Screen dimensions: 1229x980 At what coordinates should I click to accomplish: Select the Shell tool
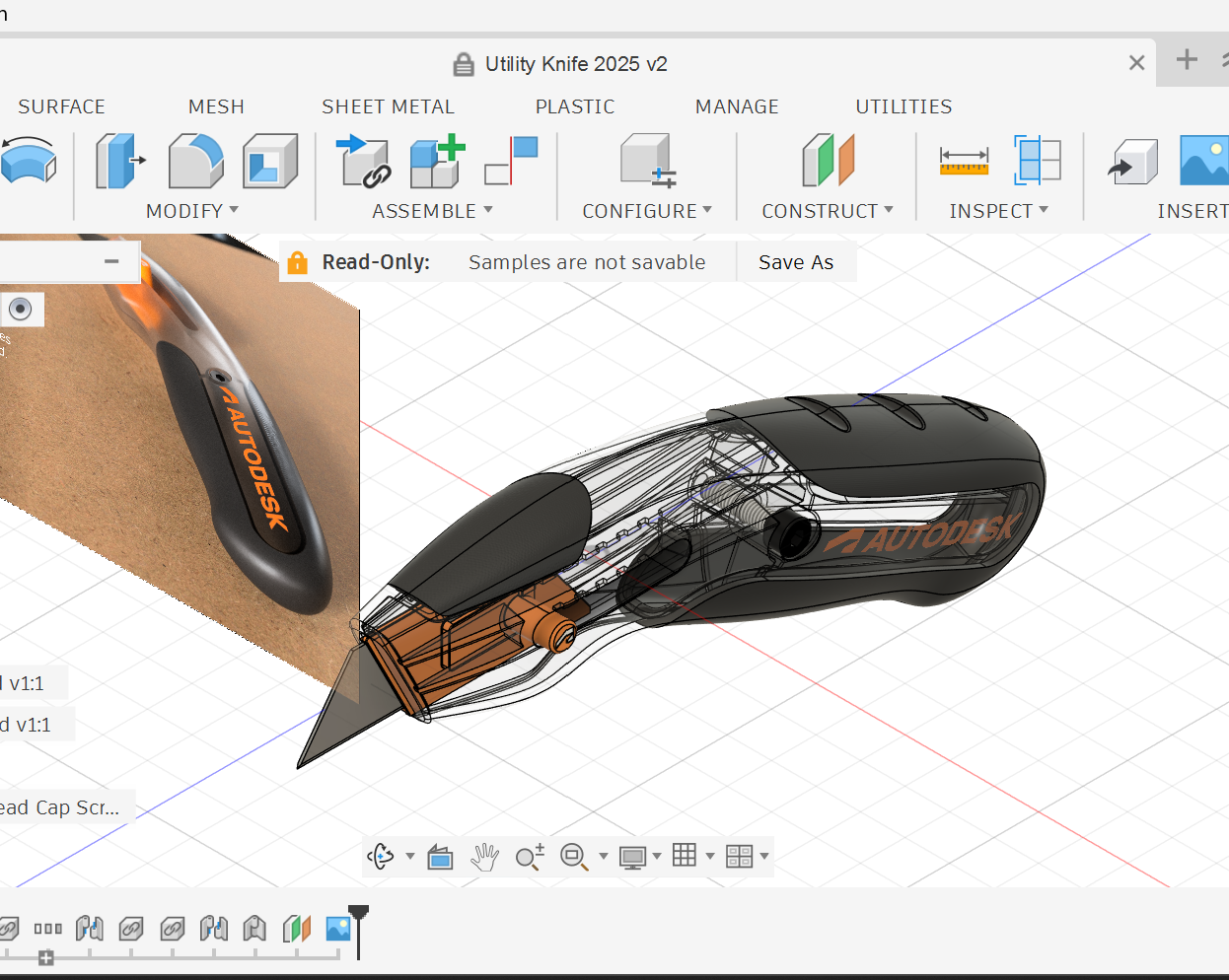(270, 162)
